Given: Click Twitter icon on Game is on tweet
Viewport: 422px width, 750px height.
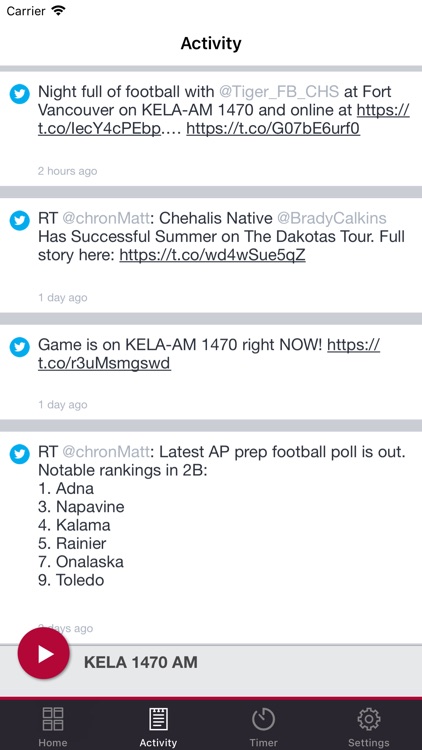Looking at the screenshot, I should tap(20, 347).
